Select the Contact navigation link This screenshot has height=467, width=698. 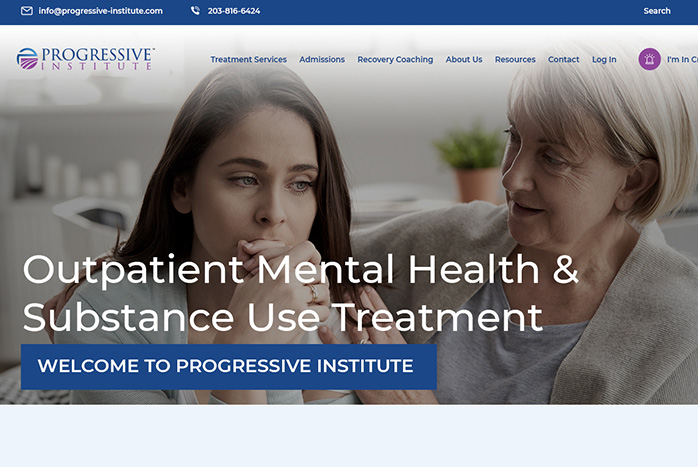click(x=564, y=59)
